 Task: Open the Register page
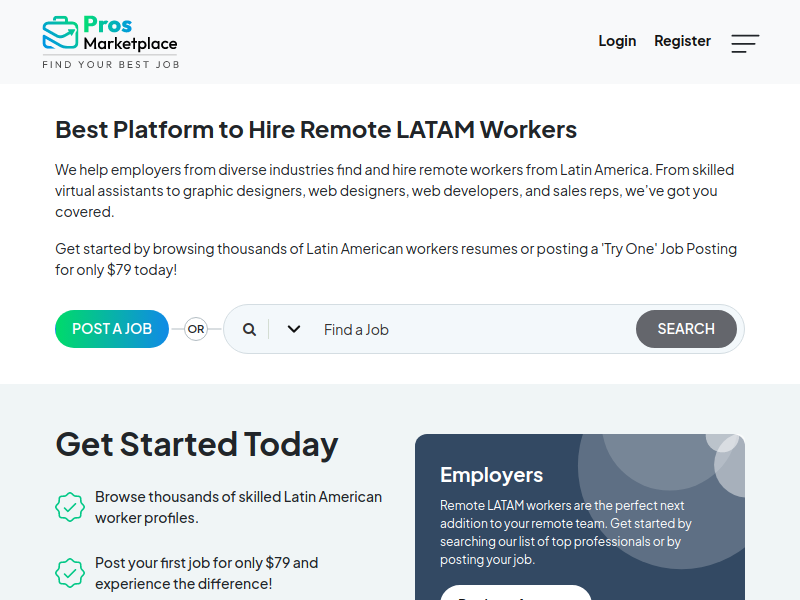coord(682,41)
